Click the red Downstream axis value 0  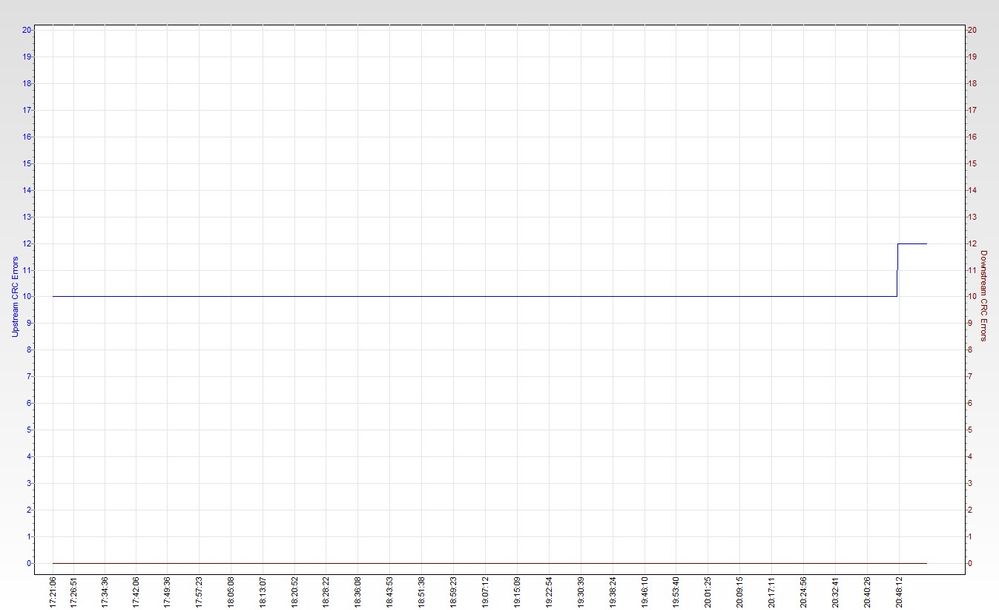970,563
